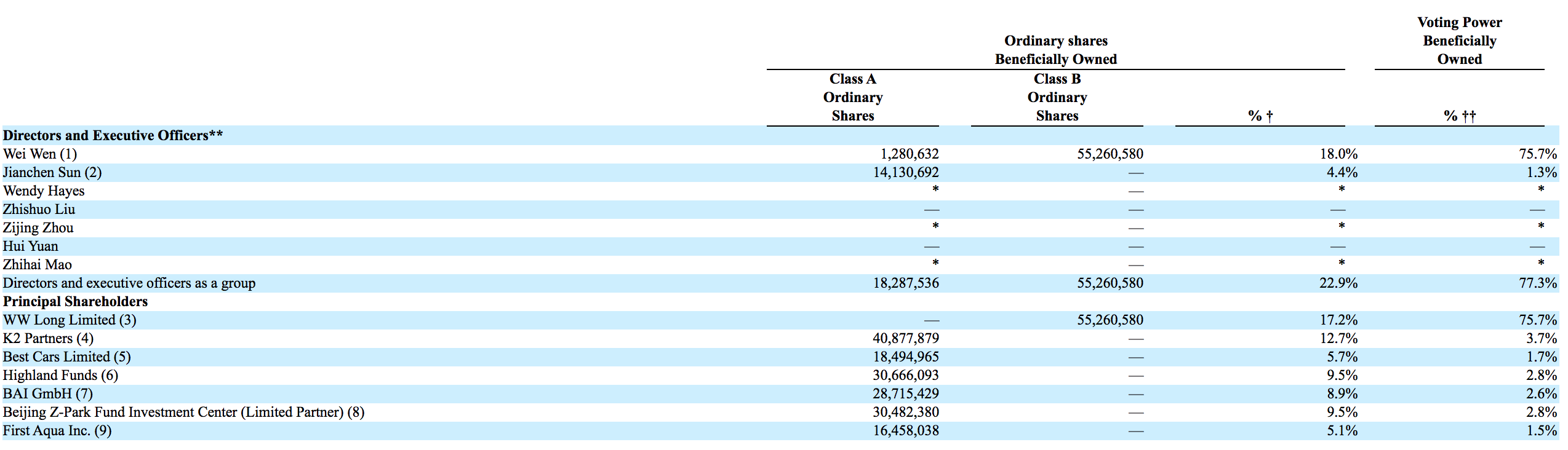Select 'Voting Power Beneficially Owned' header
The width and height of the screenshot is (1568, 450).
tap(1460, 41)
